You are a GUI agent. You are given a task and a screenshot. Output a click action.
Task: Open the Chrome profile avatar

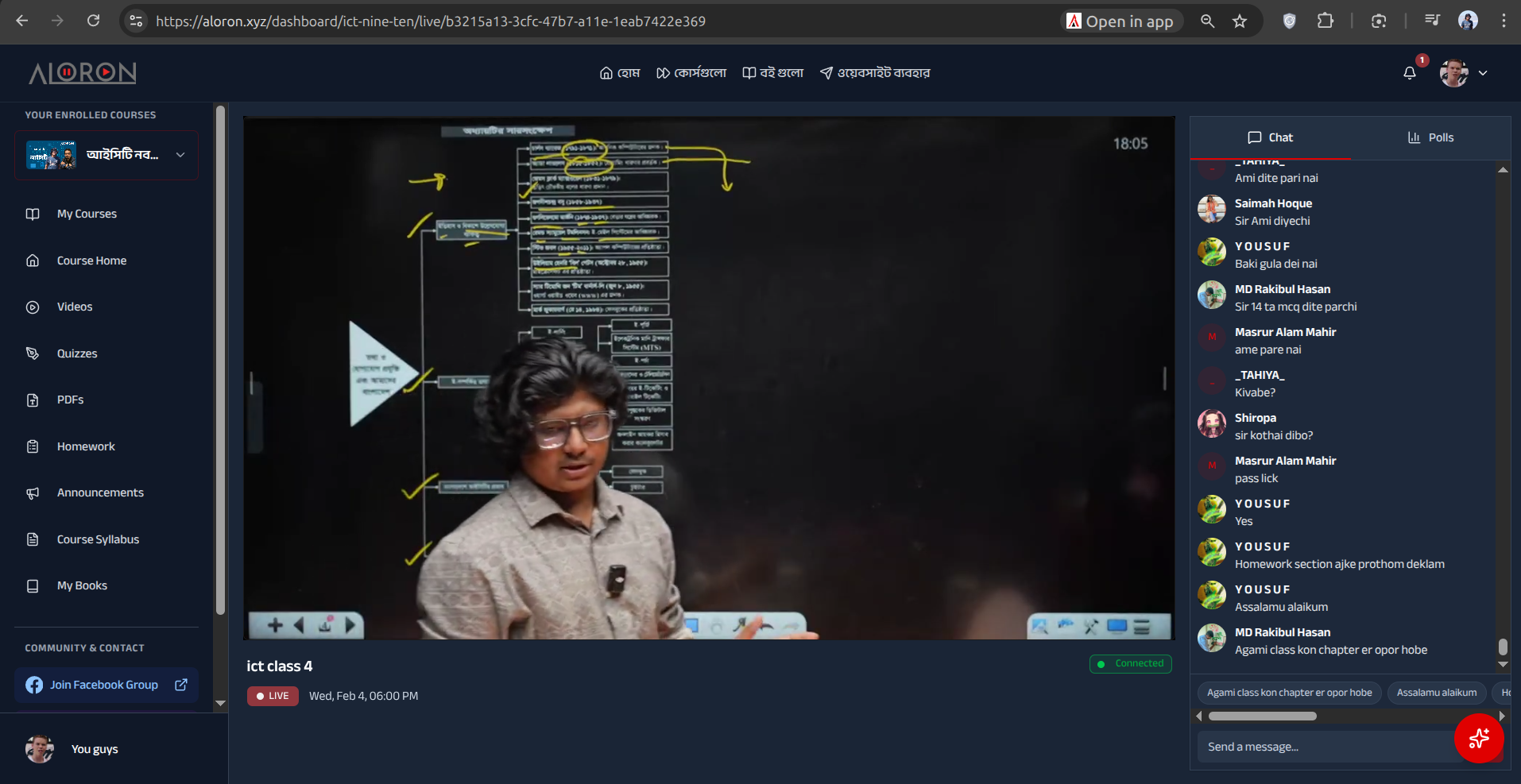coord(1469,21)
